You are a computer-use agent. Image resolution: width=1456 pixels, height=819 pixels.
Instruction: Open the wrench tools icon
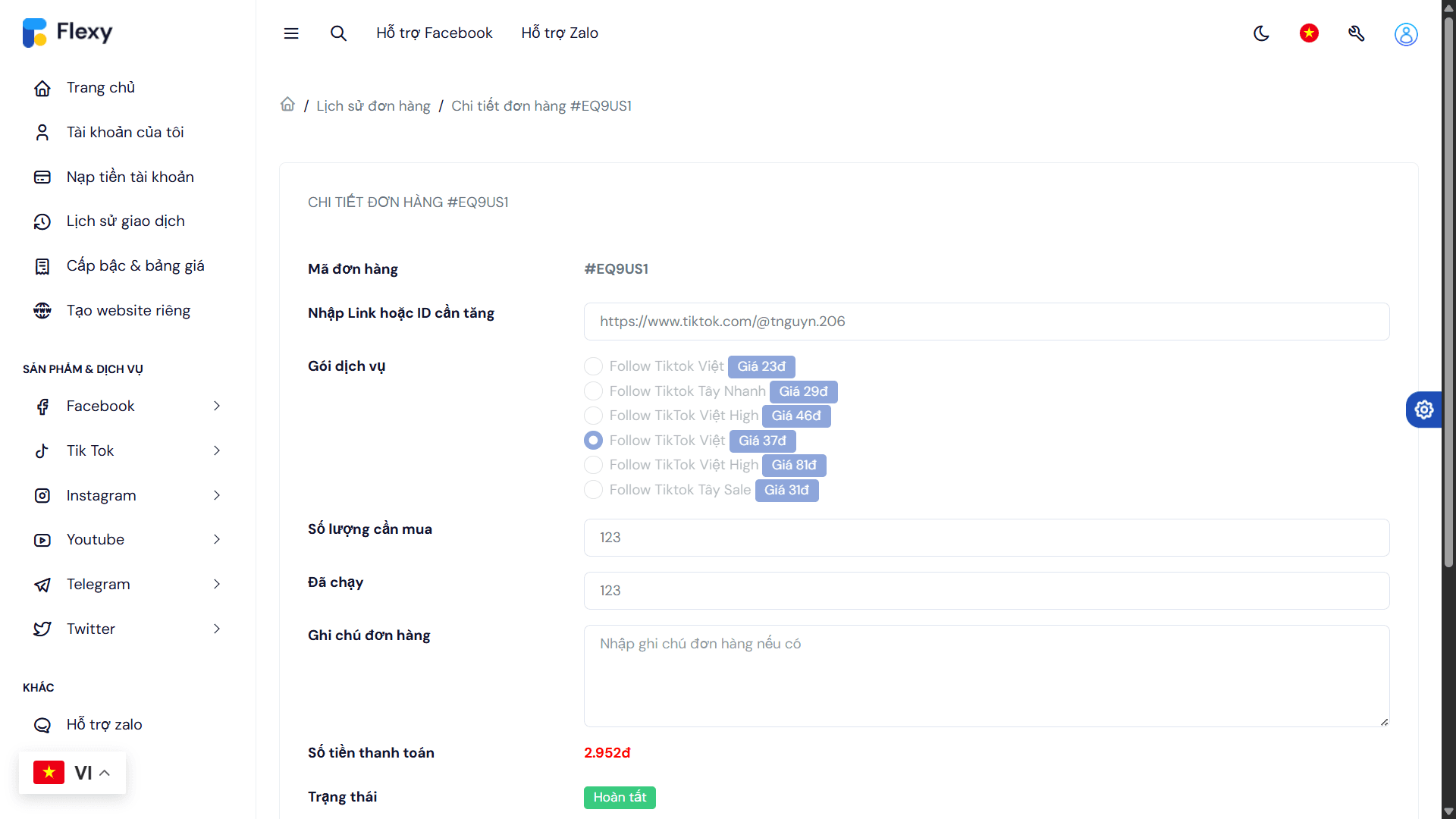[1357, 33]
